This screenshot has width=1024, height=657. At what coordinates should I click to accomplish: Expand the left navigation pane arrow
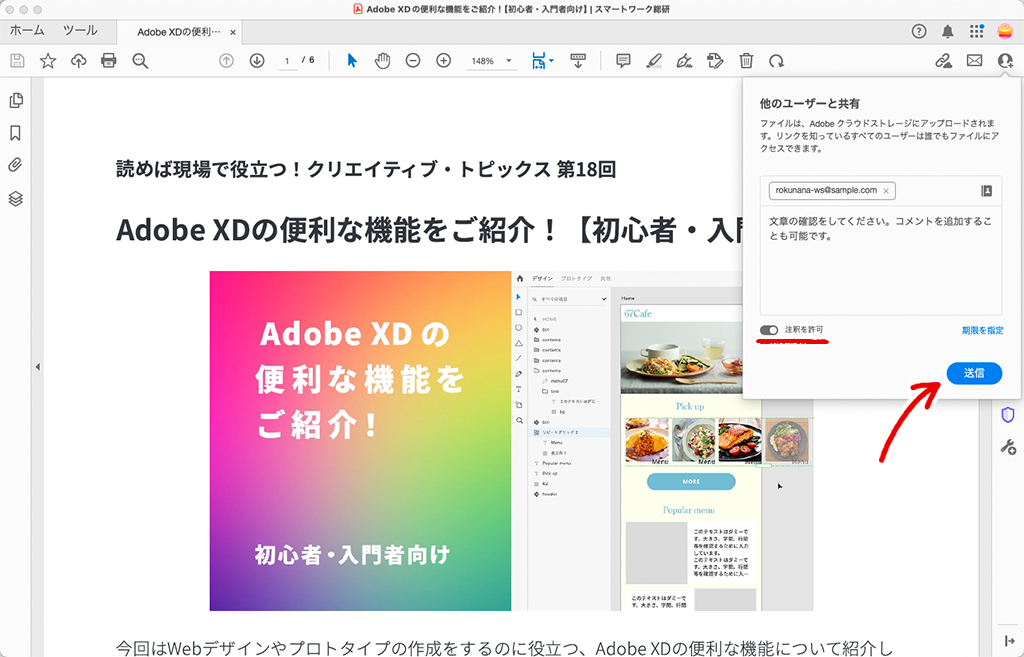38,367
